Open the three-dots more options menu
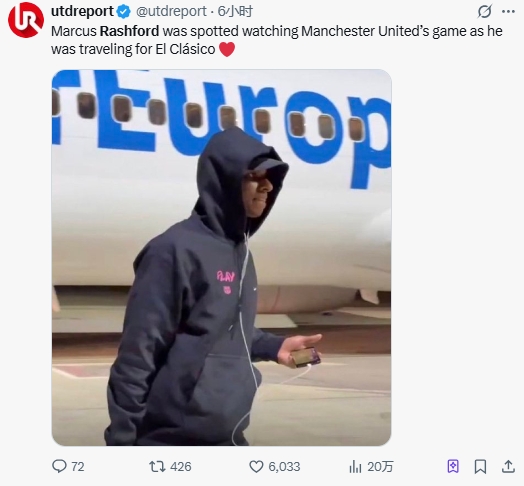 (508, 11)
